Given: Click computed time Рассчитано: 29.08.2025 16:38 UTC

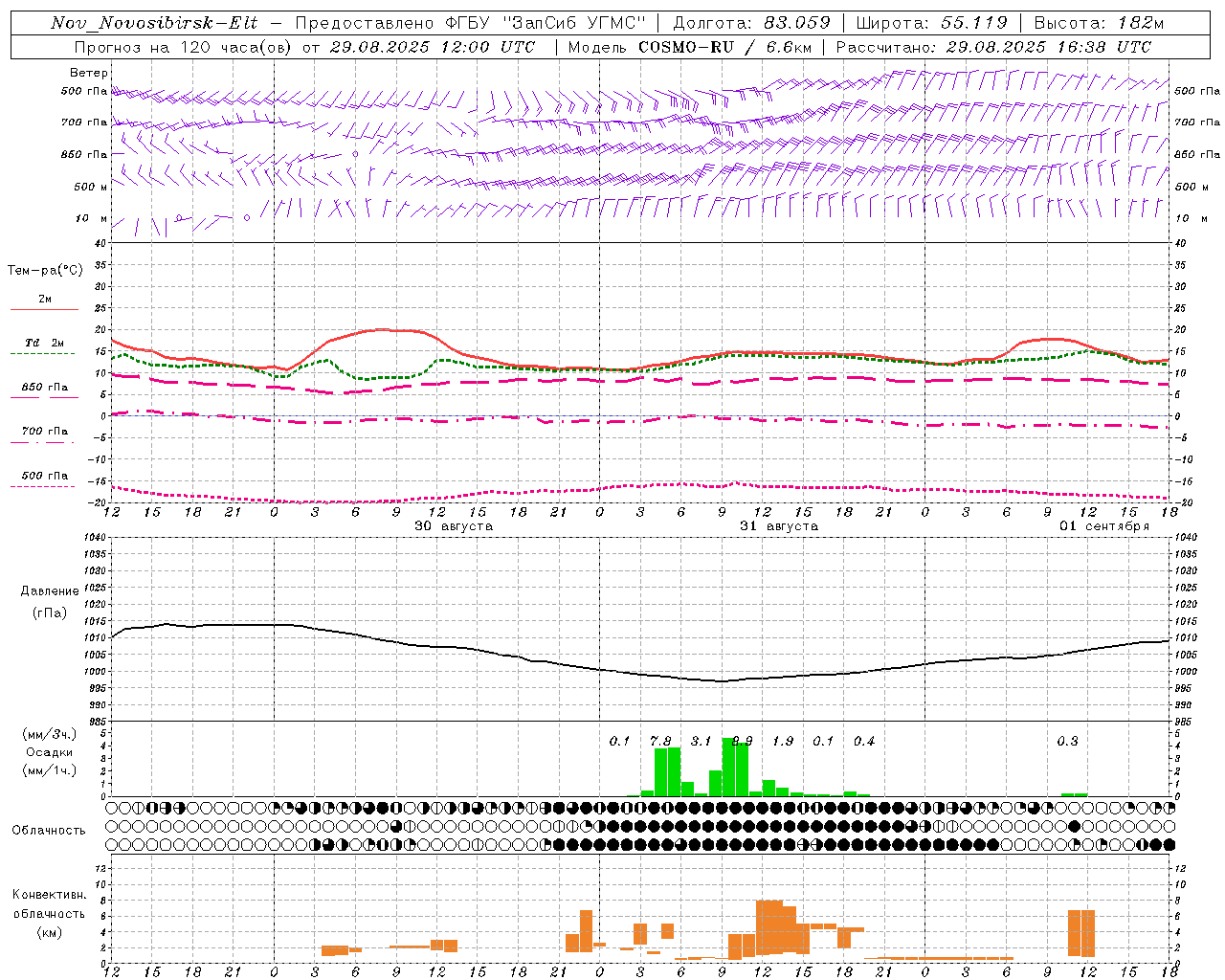Looking at the screenshot, I should click(x=993, y=47).
